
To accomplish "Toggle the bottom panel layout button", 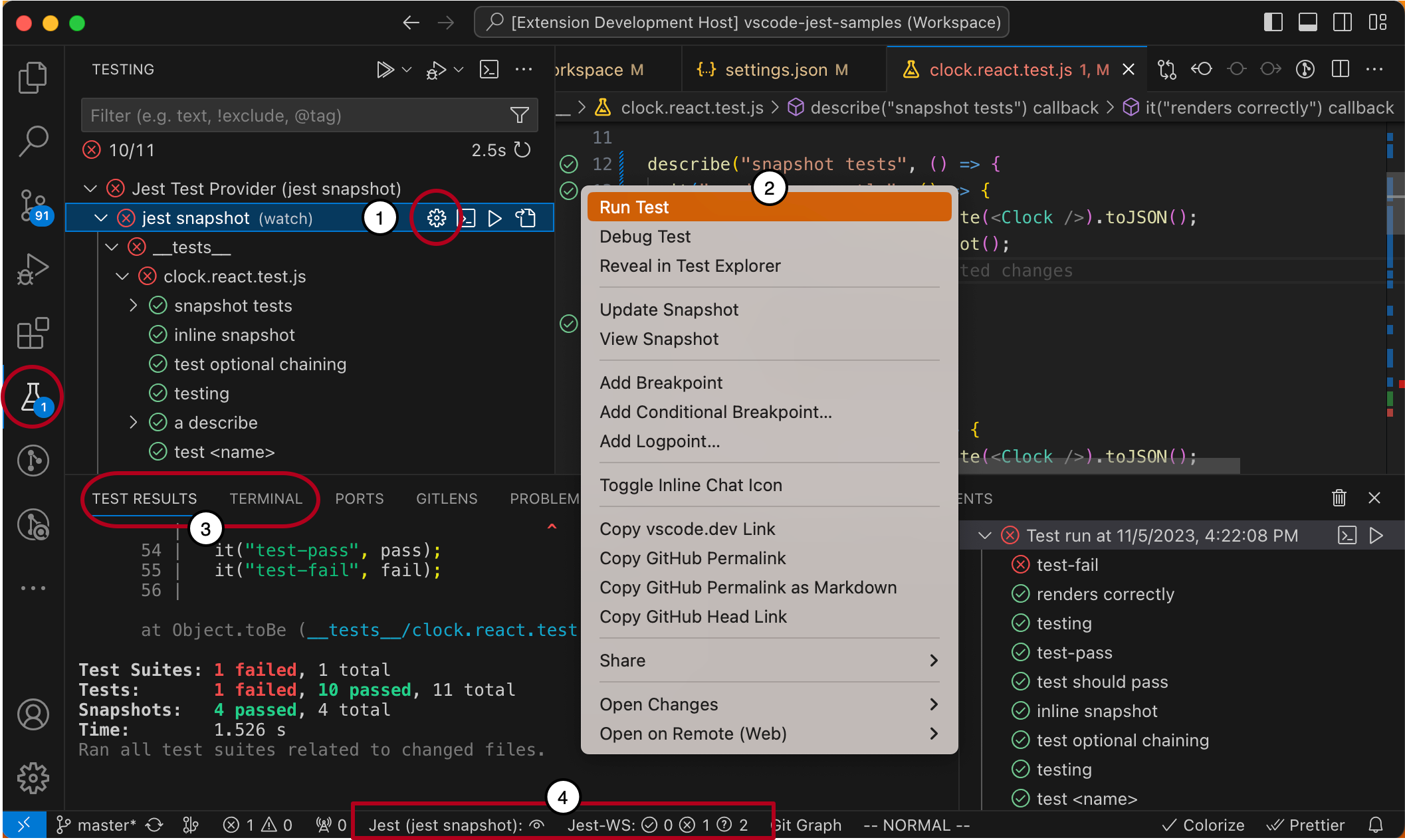I will pos(1307,23).
